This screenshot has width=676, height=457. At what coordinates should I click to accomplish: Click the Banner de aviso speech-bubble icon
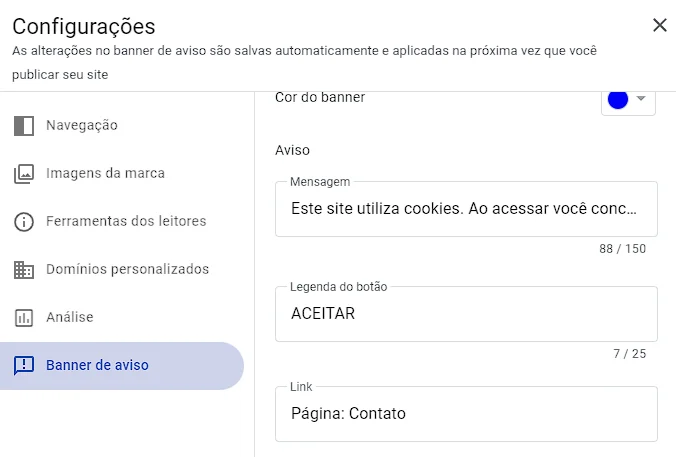[23, 365]
